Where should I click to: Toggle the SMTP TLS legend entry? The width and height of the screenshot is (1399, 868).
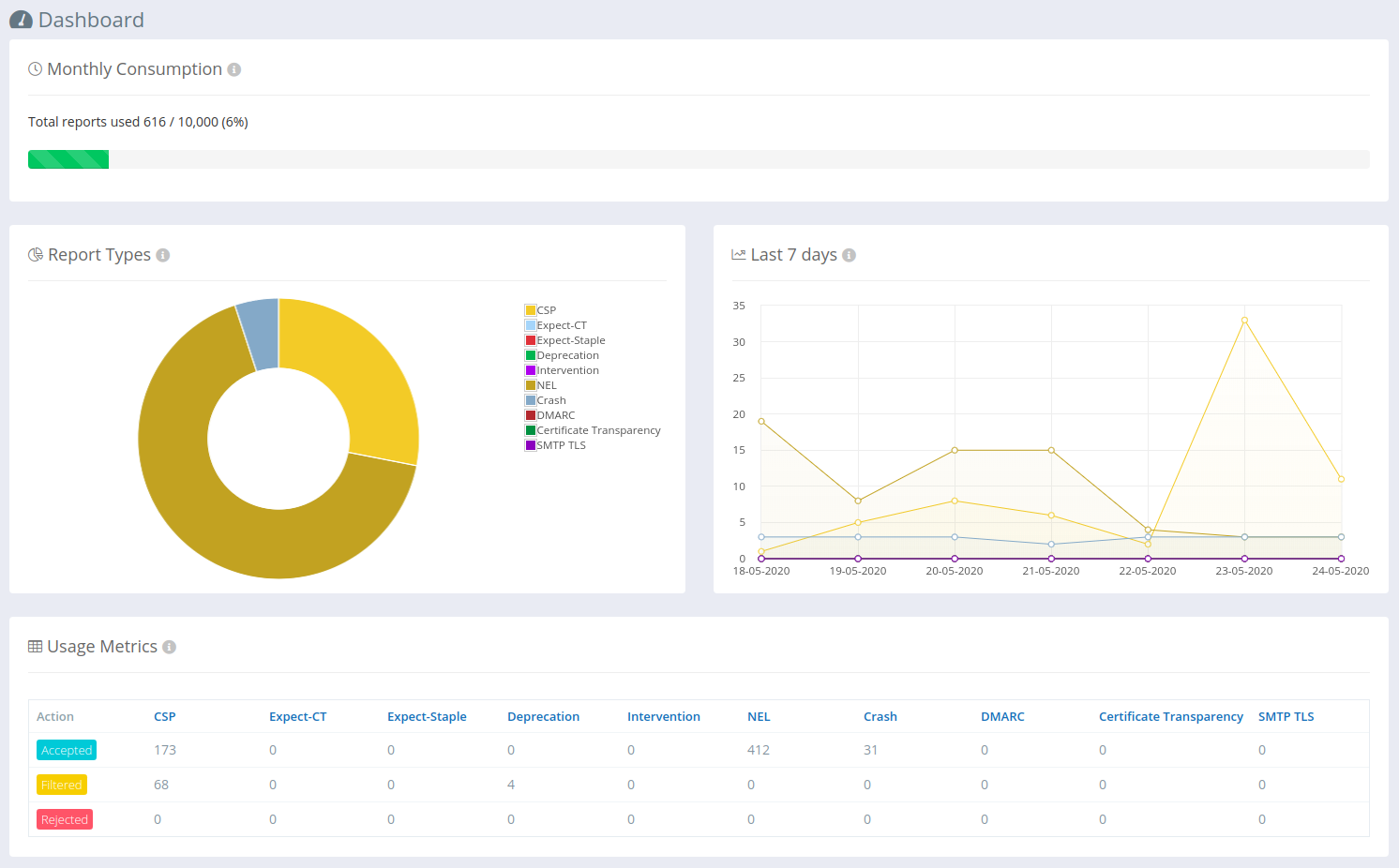[555, 445]
